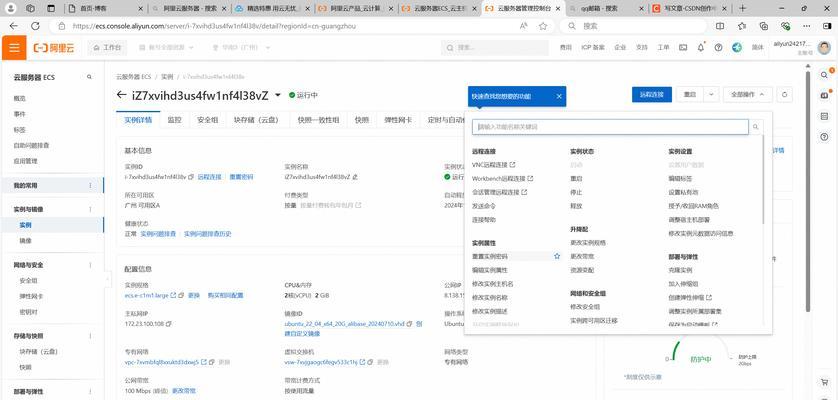Focus the function name search input
The height and width of the screenshot is (400, 838).
[x=610, y=127]
